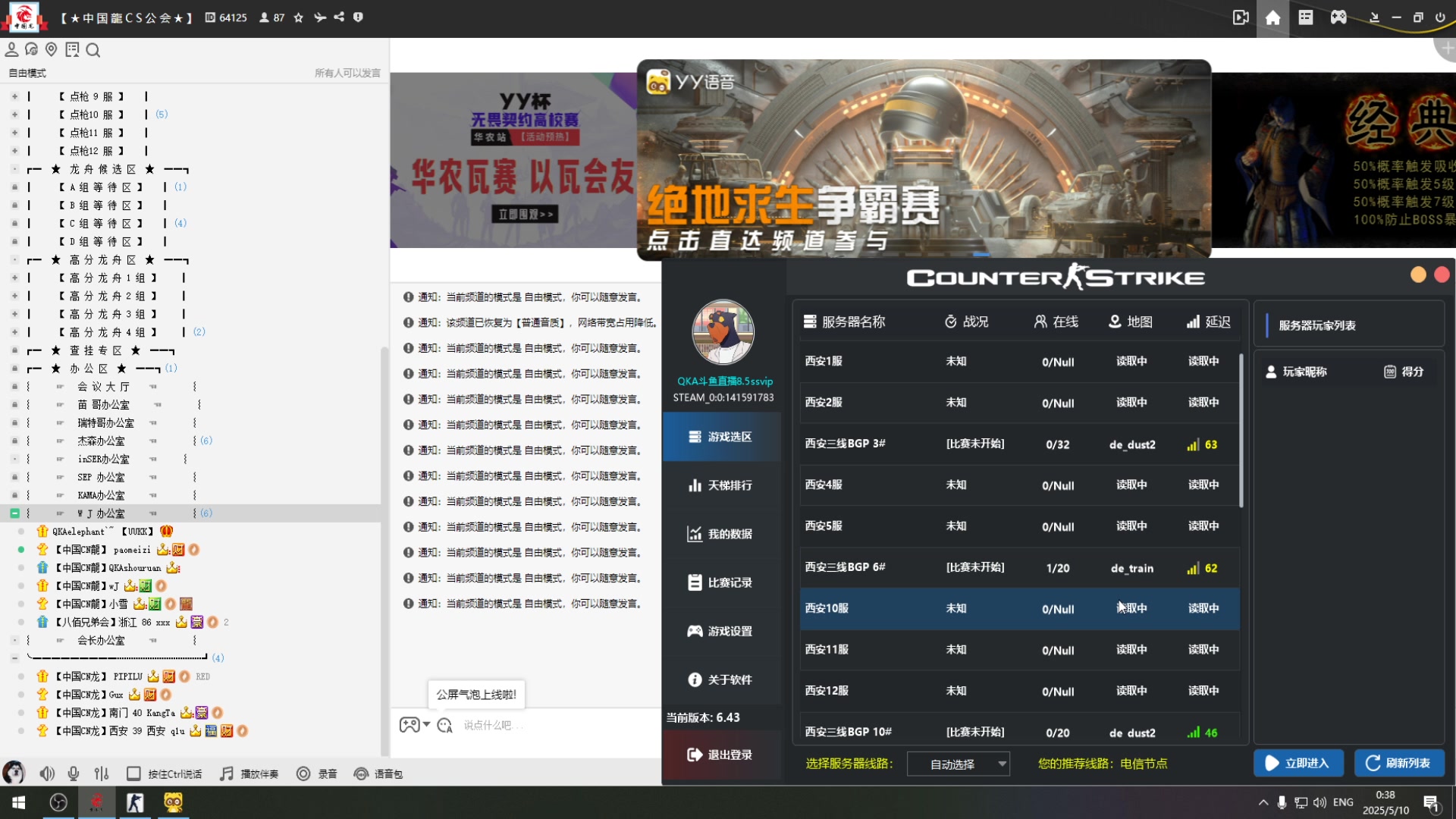
Task: Select the 西安三线BGP 3# server row
Action: click(x=1019, y=444)
